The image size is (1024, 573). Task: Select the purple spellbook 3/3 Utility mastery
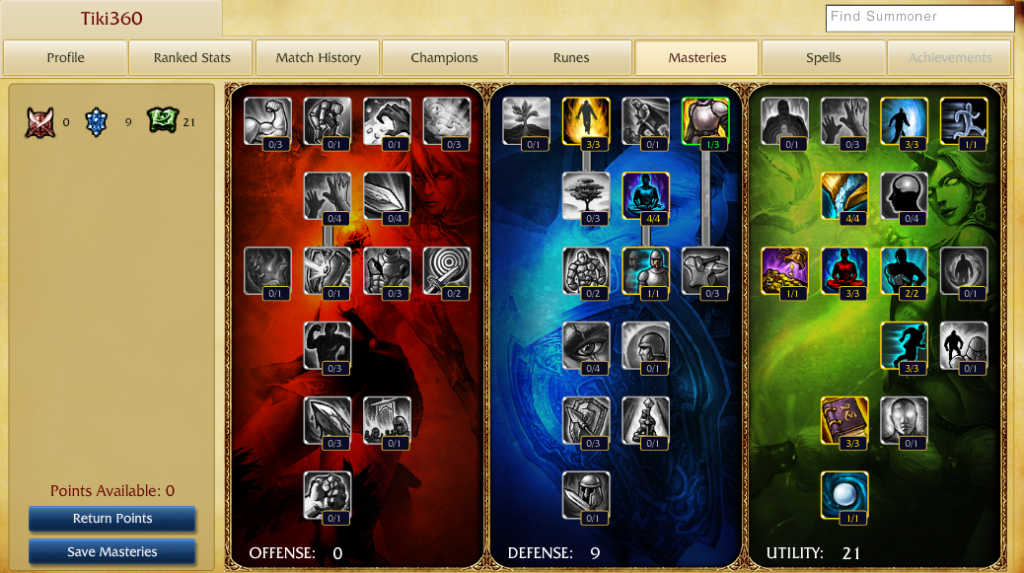click(x=844, y=422)
